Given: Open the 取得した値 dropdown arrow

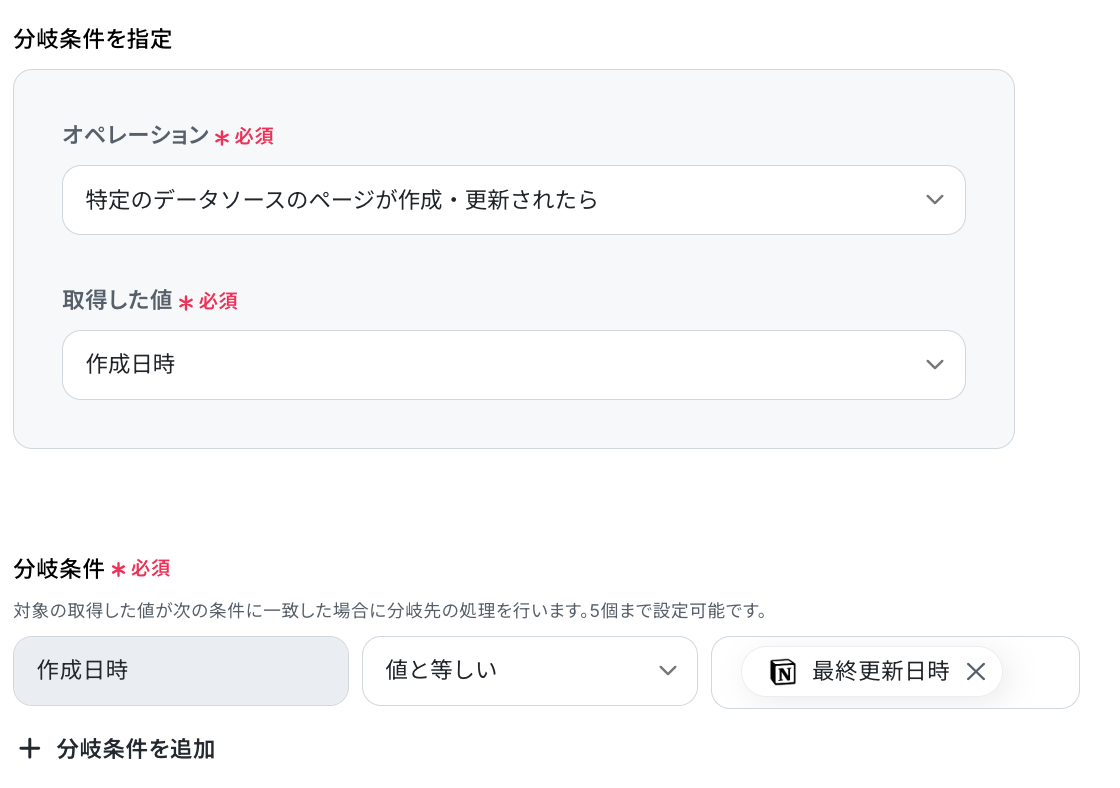Looking at the screenshot, I should coord(934,365).
